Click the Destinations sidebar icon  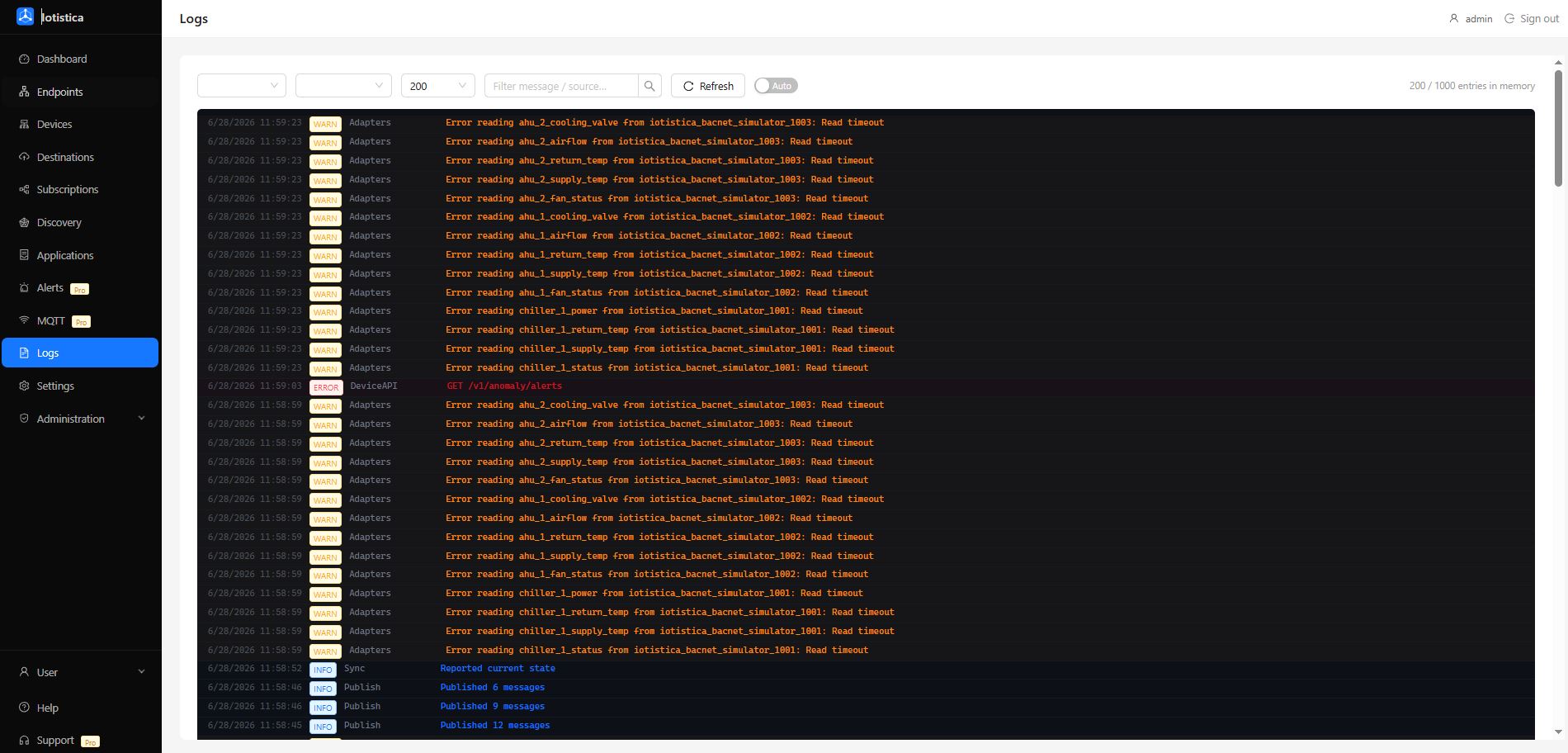tap(24, 157)
